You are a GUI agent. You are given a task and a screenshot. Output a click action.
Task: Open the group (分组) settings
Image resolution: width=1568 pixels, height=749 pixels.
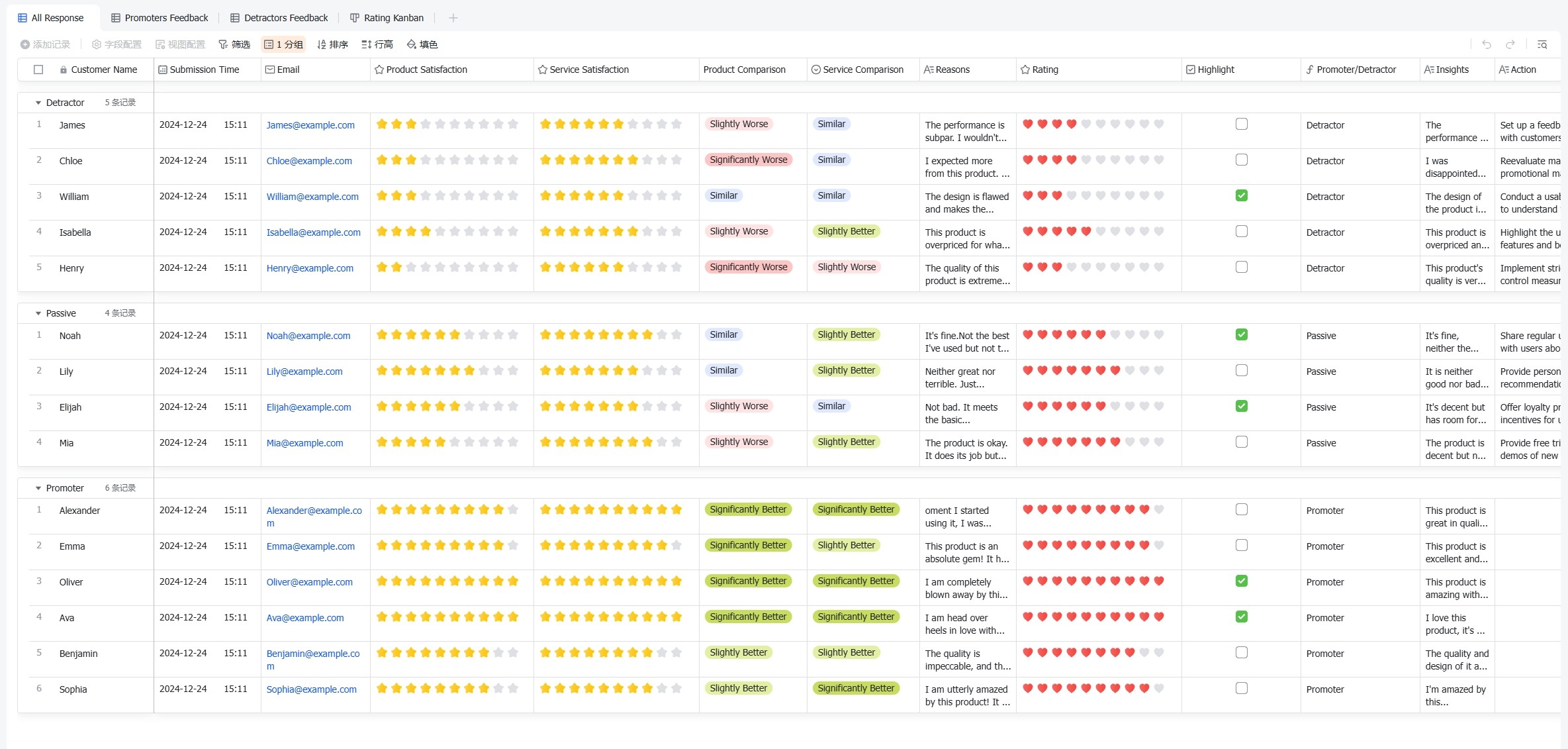click(x=283, y=44)
